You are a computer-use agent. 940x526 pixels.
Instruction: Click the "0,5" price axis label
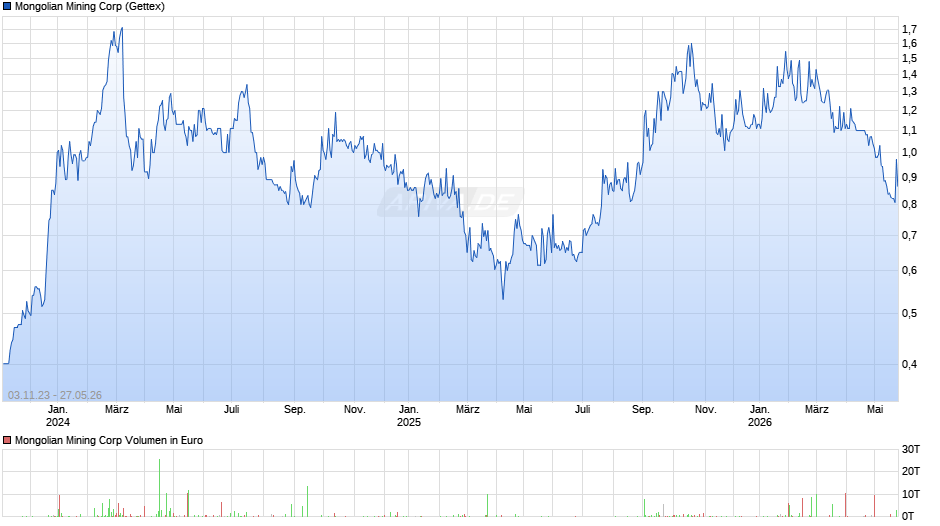pyautogui.click(x=909, y=313)
